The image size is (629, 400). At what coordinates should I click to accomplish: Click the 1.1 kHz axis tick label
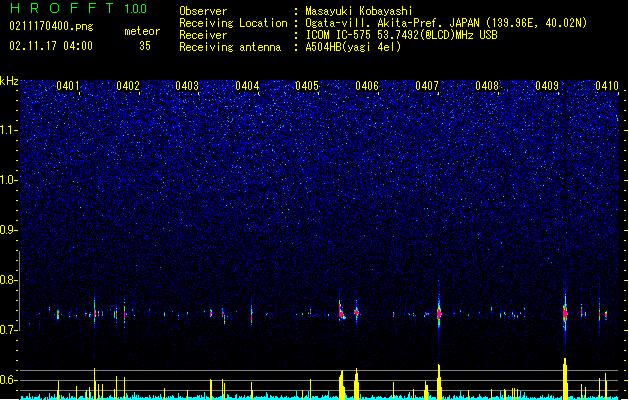(x=9, y=130)
